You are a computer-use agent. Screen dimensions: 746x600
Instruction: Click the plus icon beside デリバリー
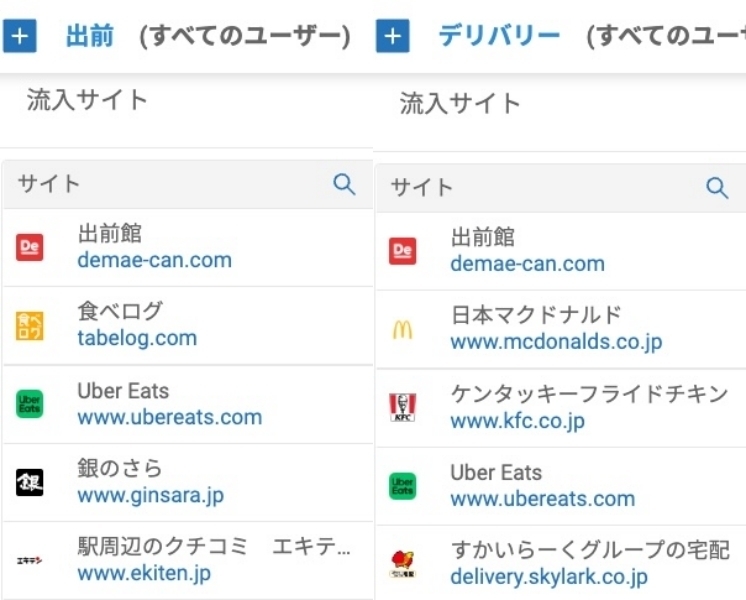pyautogui.click(x=393, y=37)
